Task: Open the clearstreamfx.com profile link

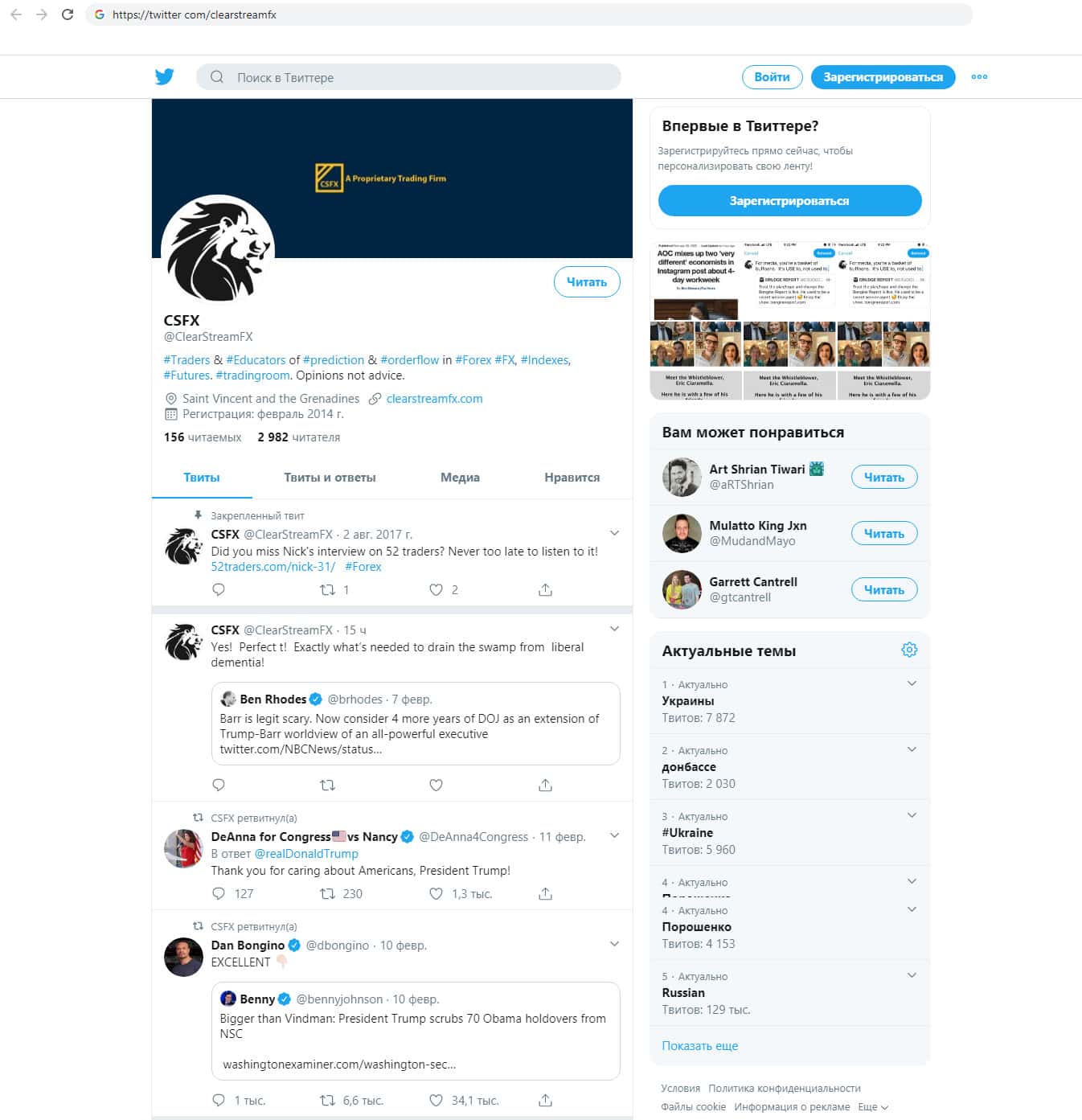Action: click(435, 399)
